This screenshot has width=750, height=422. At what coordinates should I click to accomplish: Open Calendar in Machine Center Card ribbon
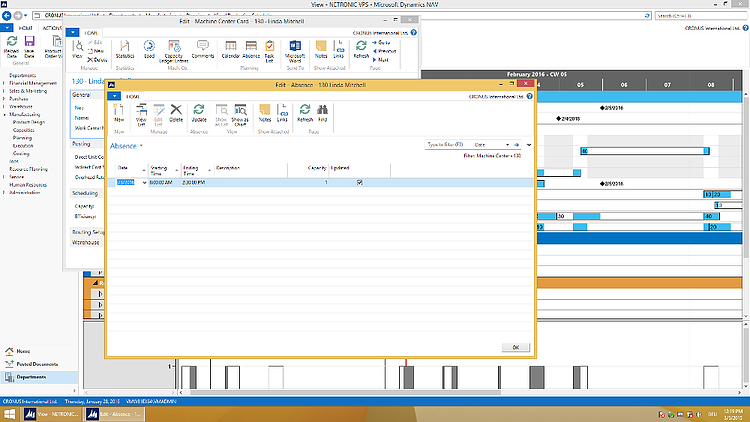(231, 50)
